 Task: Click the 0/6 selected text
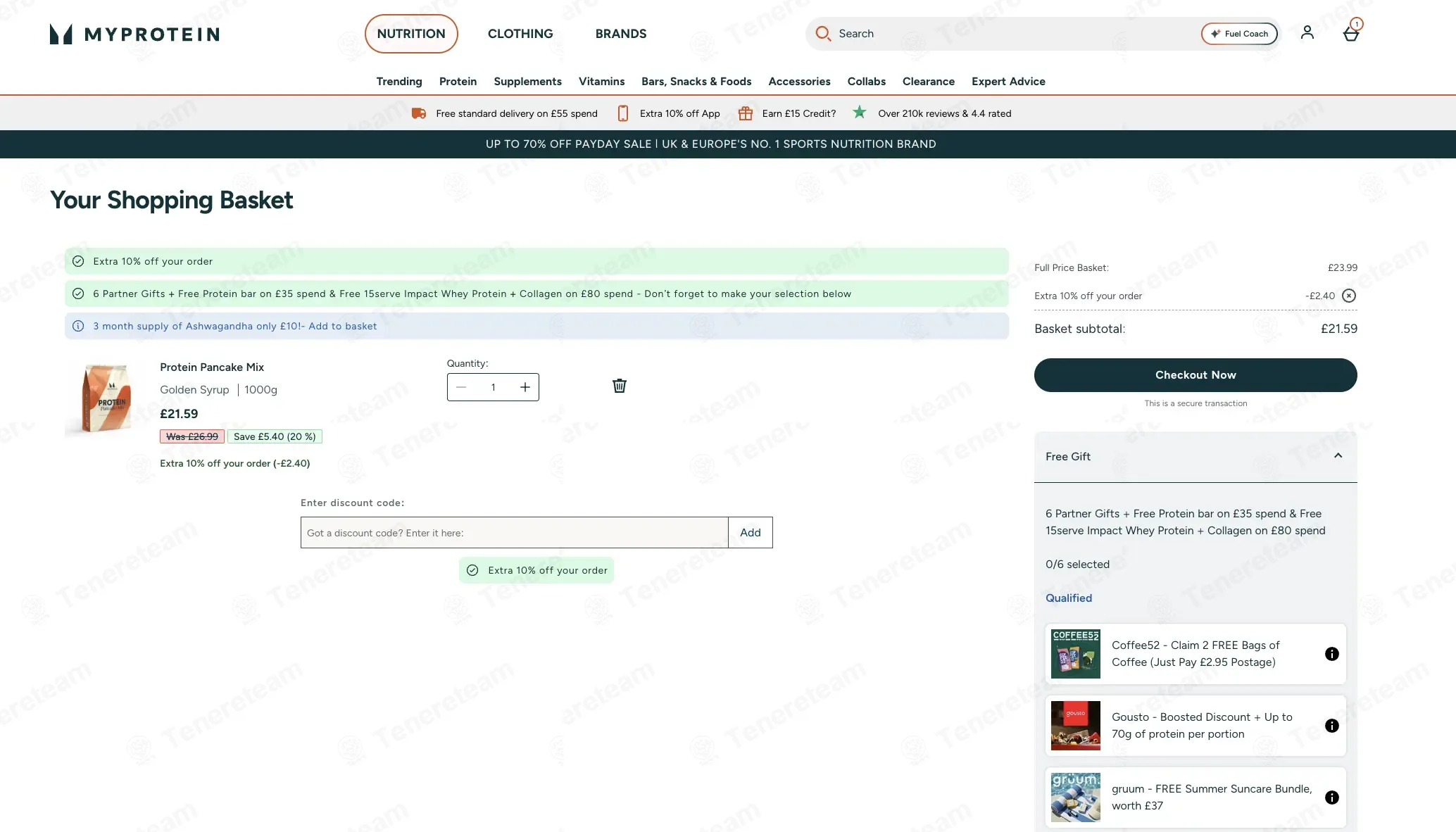click(1077, 565)
